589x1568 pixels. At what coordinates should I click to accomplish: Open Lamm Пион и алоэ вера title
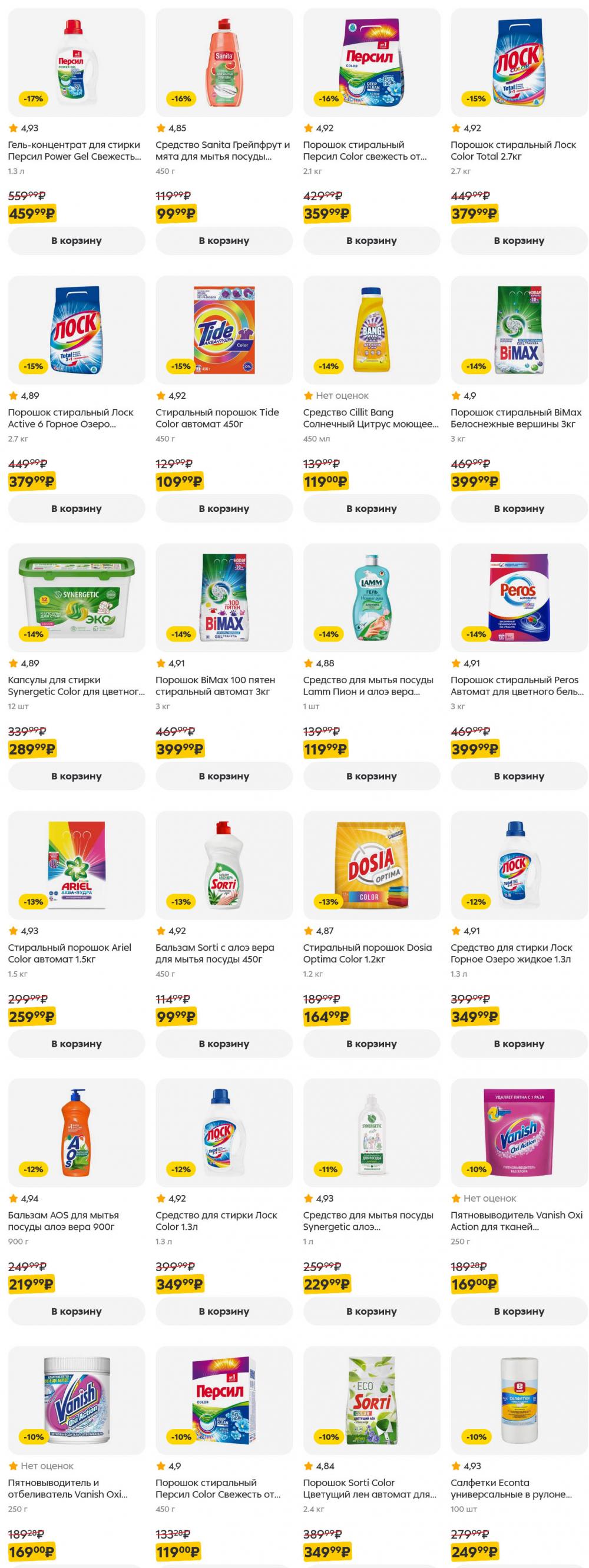pyautogui.click(x=368, y=686)
